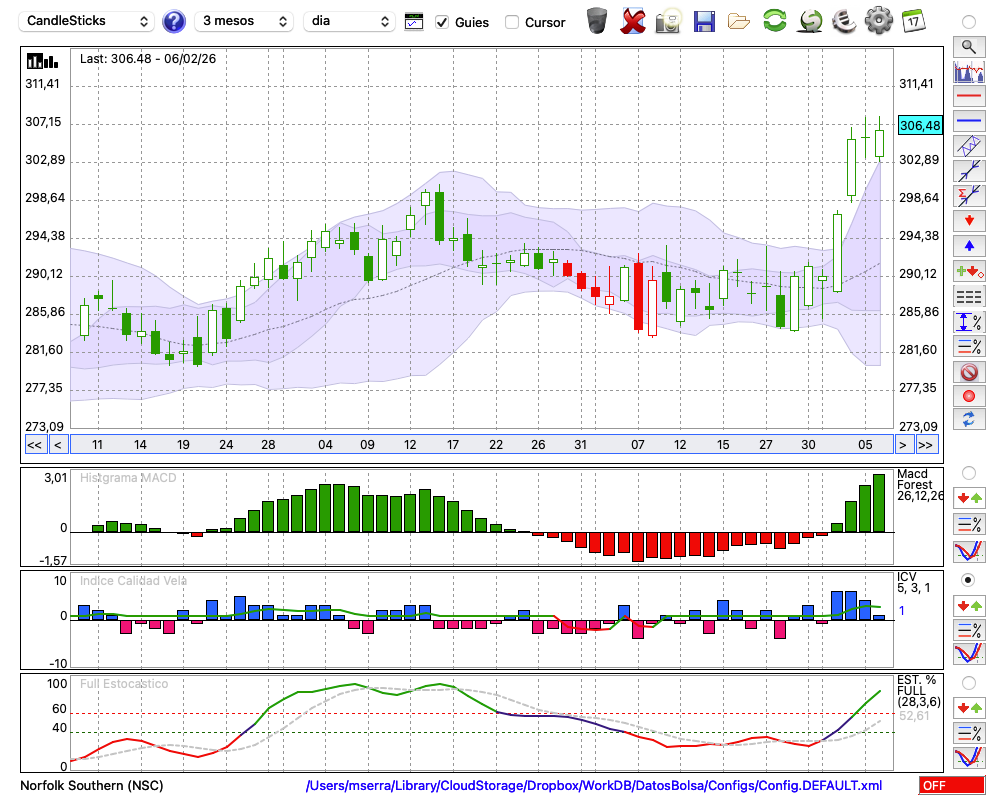Click the date timeline bar under chart
This screenshot has height=800, width=1000.
coord(480,445)
